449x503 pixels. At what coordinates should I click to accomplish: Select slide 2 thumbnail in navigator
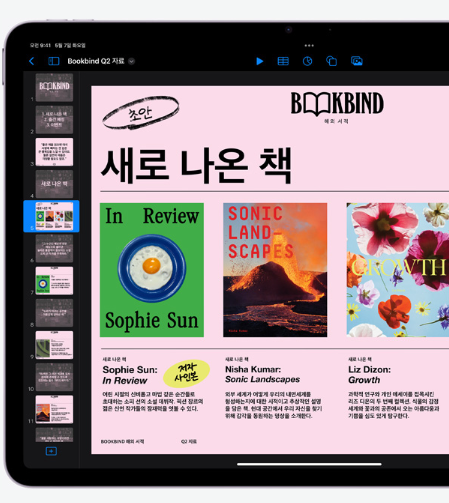[54, 120]
